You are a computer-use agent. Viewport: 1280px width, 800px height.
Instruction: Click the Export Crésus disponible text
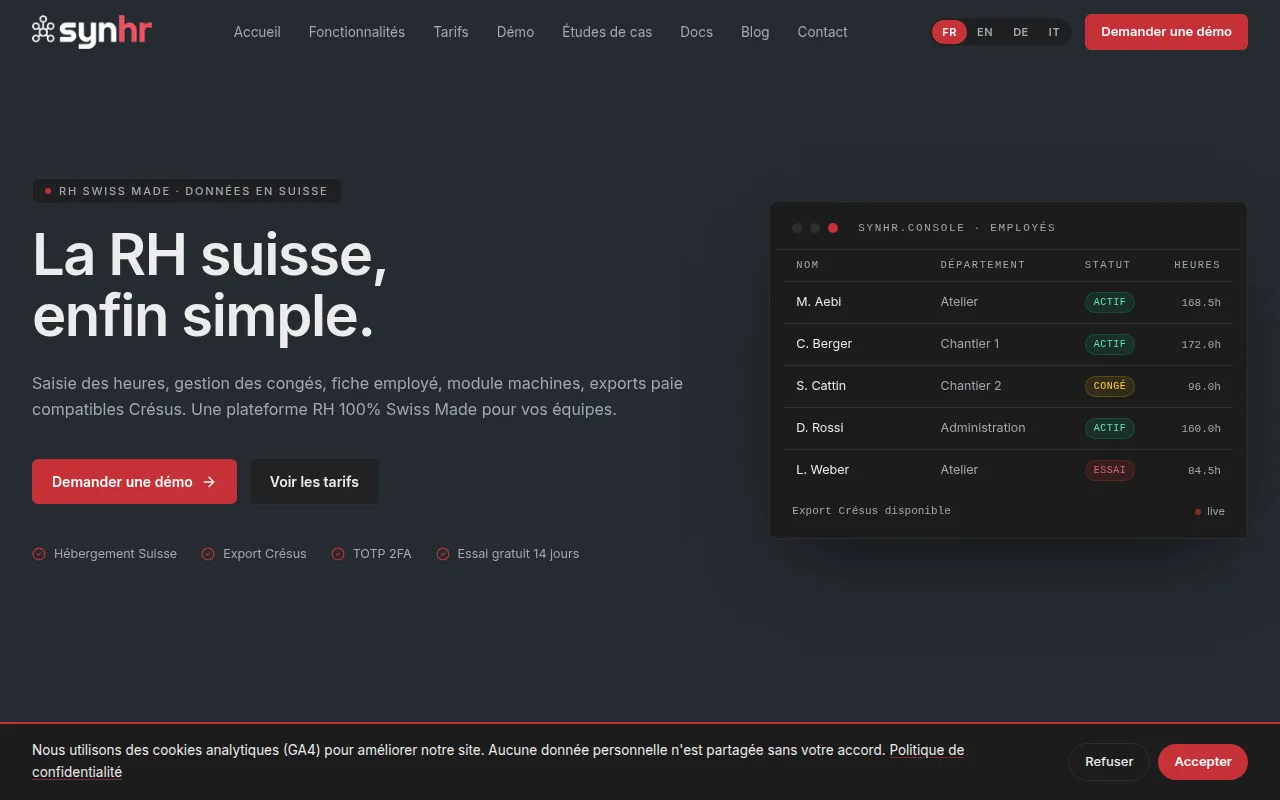point(871,511)
